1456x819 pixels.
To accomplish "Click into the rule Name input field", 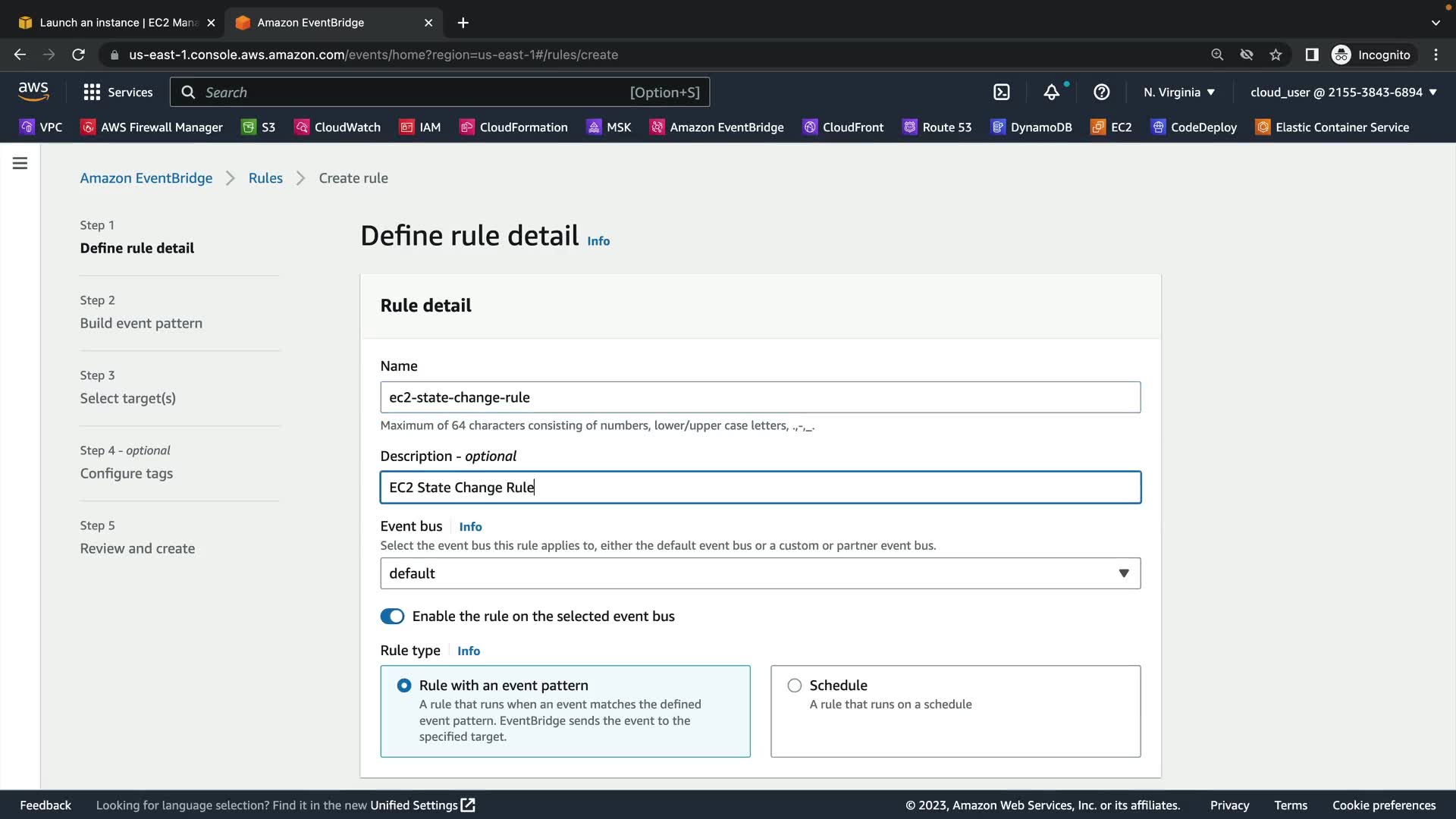I will [760, 397].
